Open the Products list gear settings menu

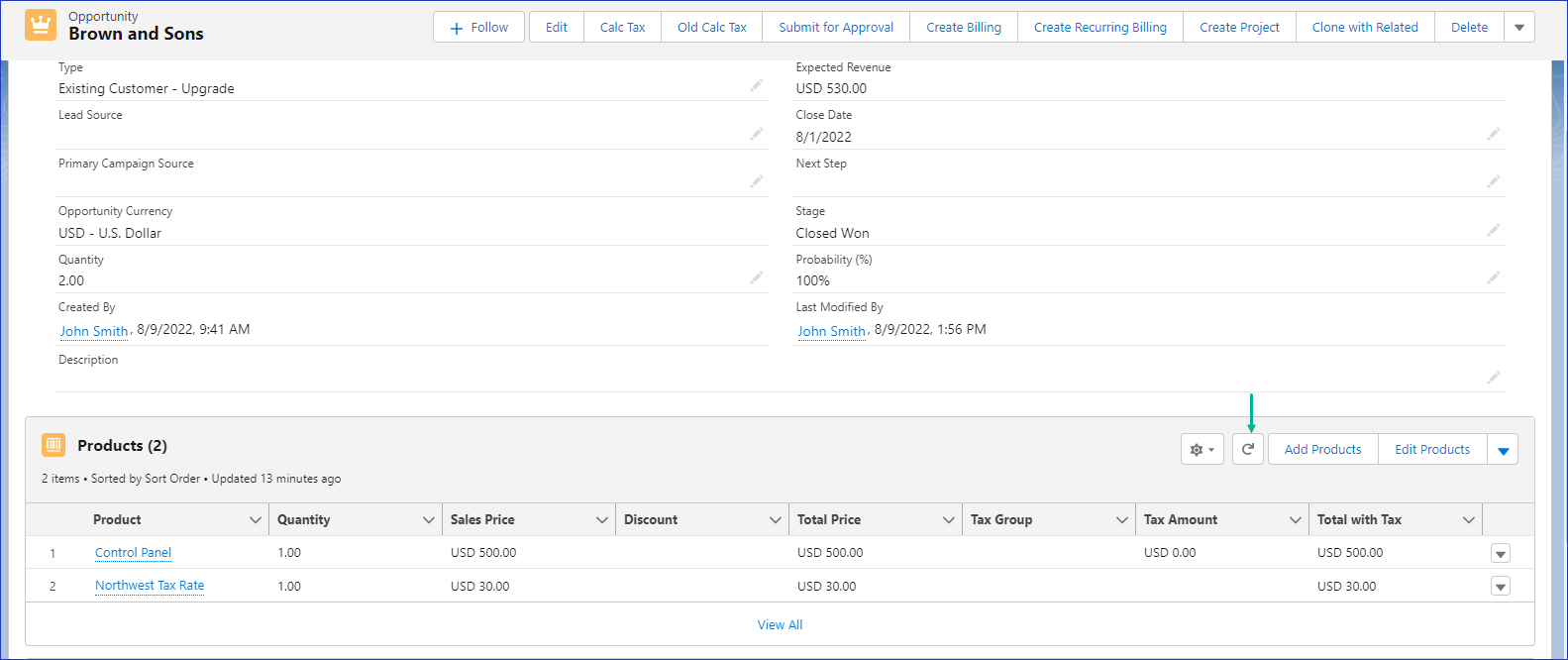1202,449
